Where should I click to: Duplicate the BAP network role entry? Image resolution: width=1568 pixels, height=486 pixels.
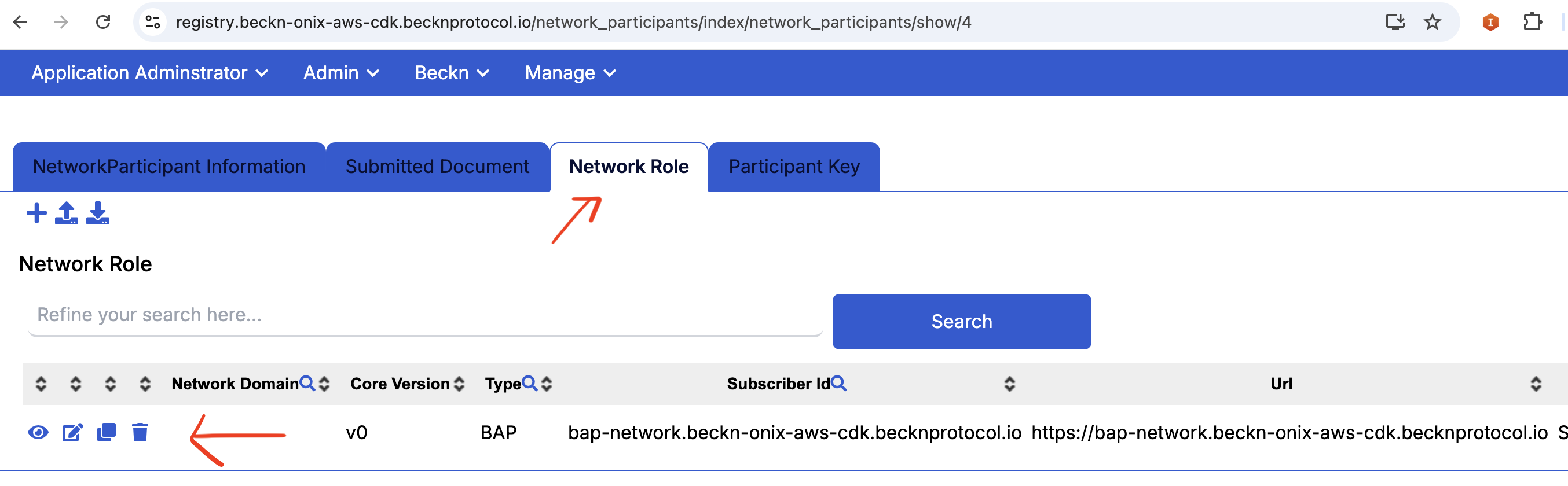coord(106,432)
